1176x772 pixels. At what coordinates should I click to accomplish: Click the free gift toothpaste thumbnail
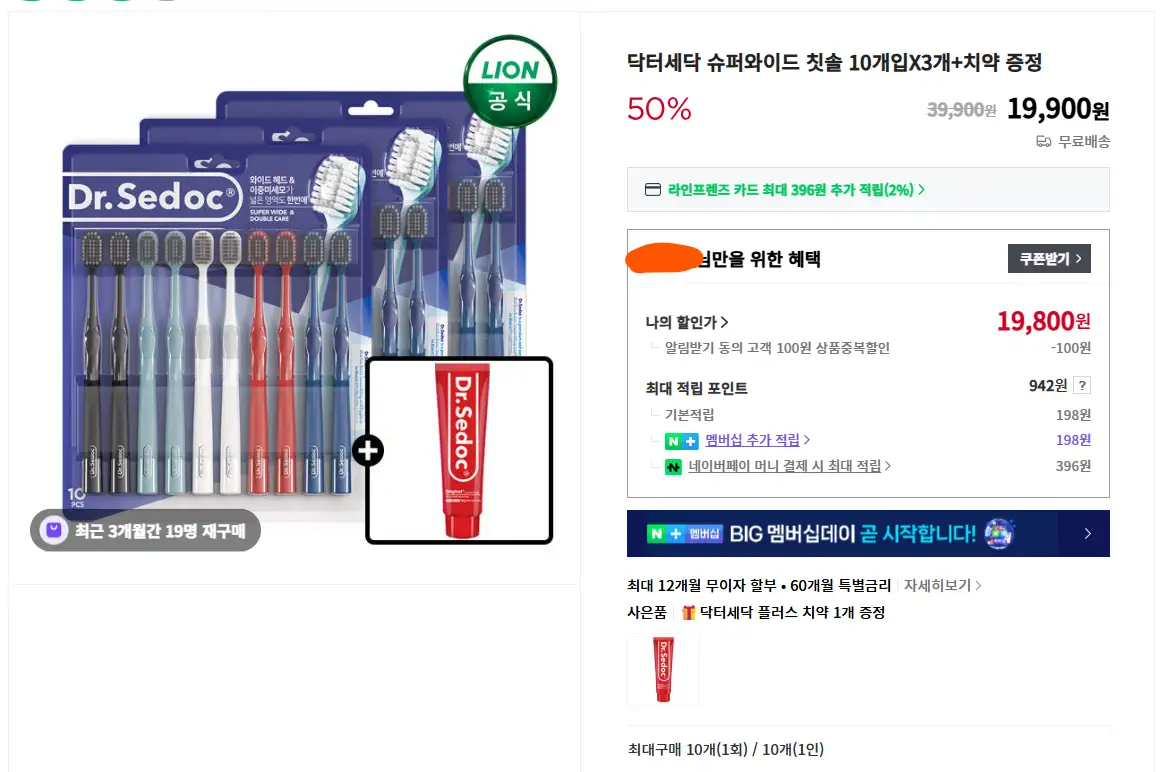pos(663,670)
